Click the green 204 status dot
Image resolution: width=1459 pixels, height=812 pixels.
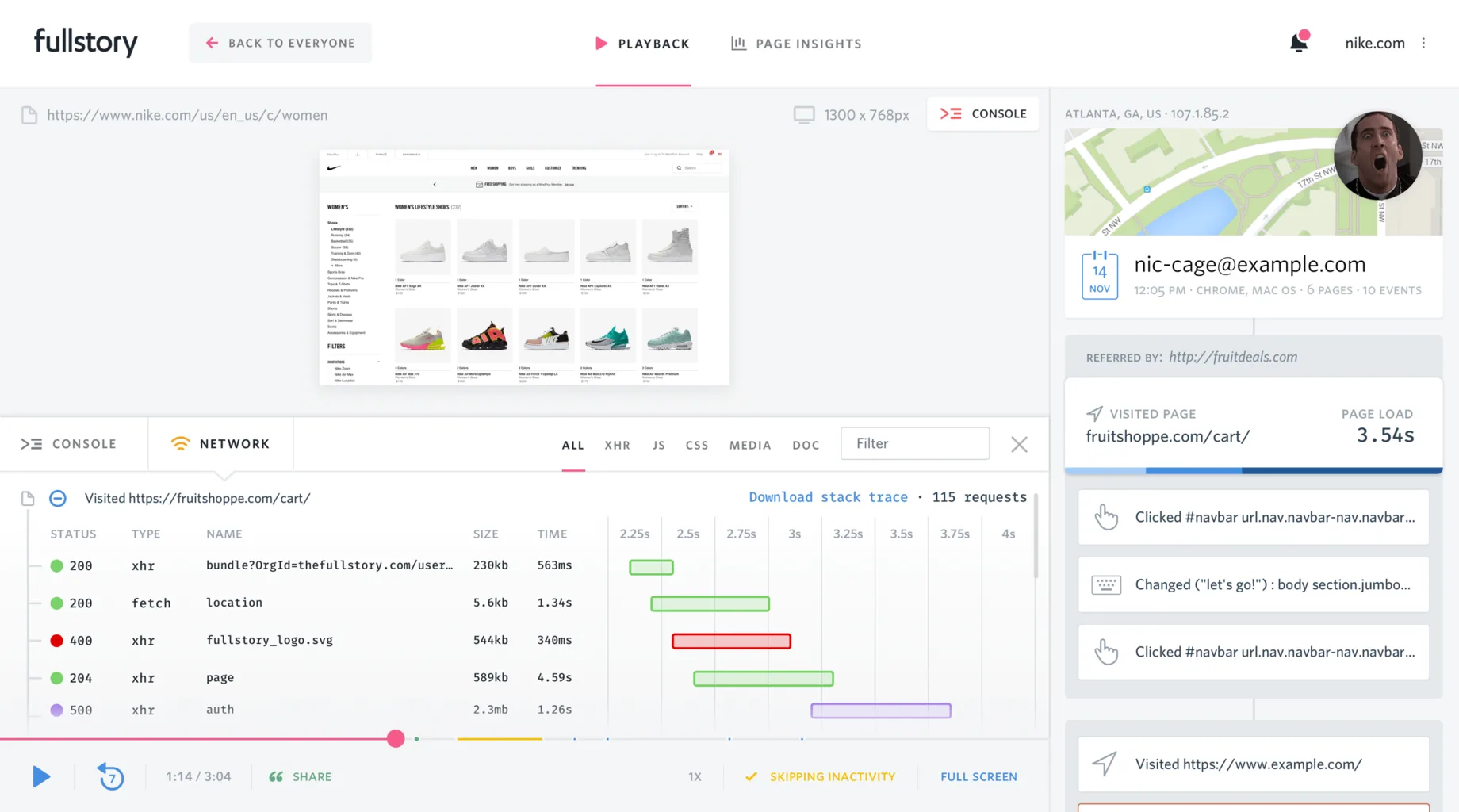(x=56, y=678)
